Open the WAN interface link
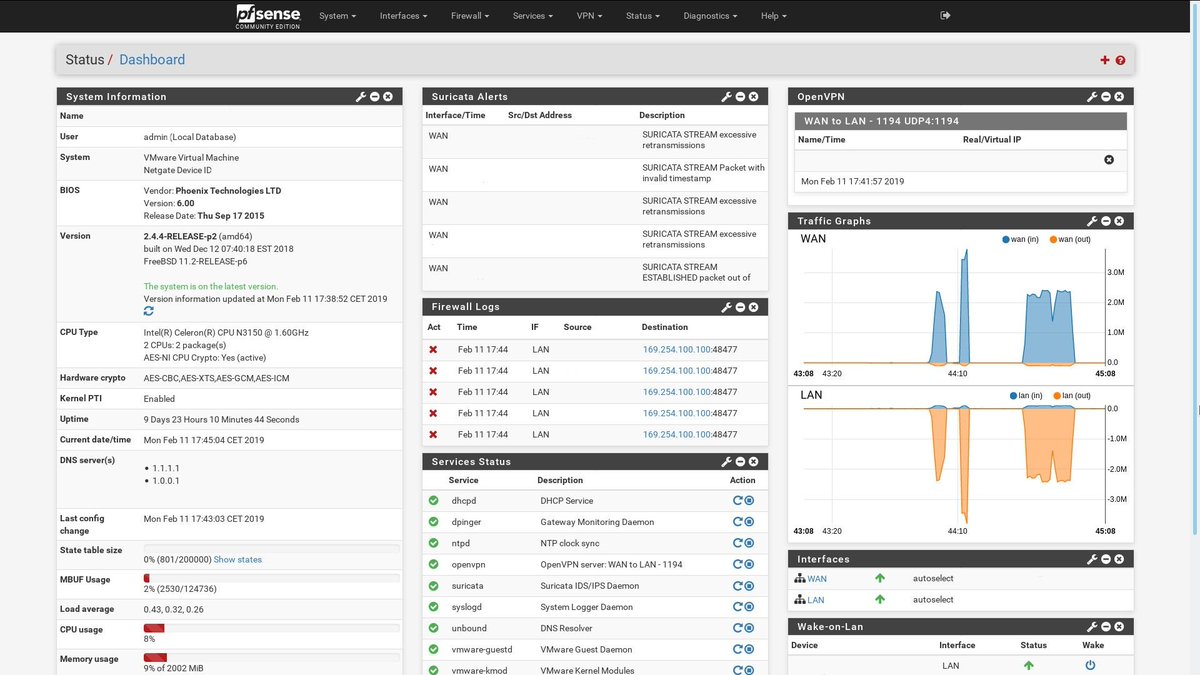This screenshot has height=675, width=1200. click(817, 579)
